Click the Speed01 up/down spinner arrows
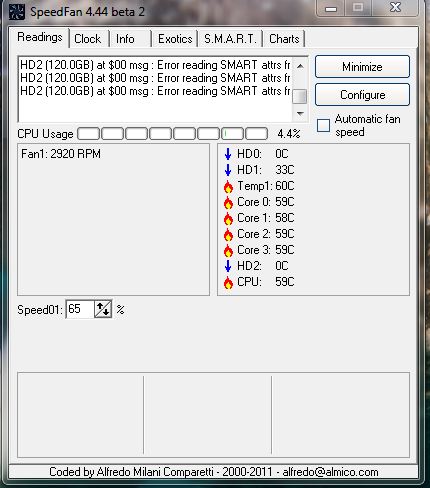The height and width of the screenshot is (488, 430). [x=103, y=309]
